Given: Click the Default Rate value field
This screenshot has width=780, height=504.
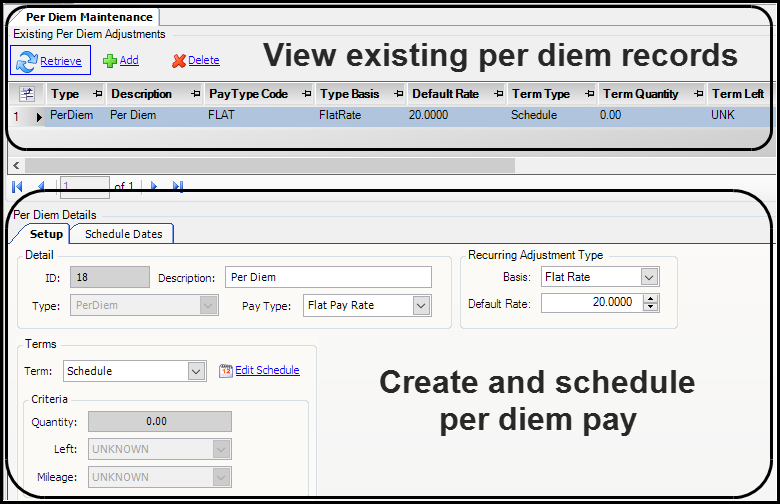Looking at the screenshot, I should click(x=592, y=302).
